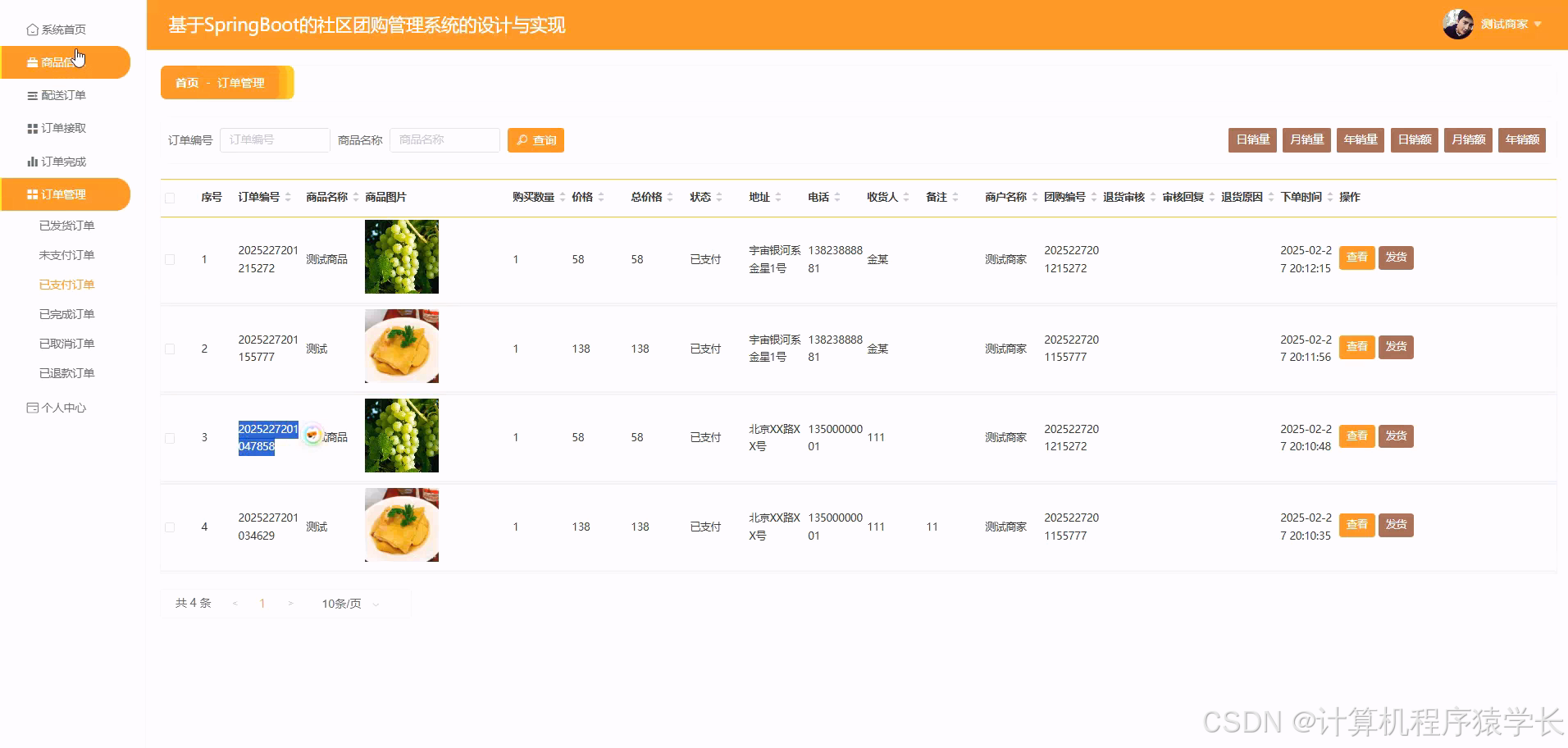Image resolution: width=1568 pixels, height=748 pixels.
Task: Show 月销量 statistics
Action: (1306, 139)
